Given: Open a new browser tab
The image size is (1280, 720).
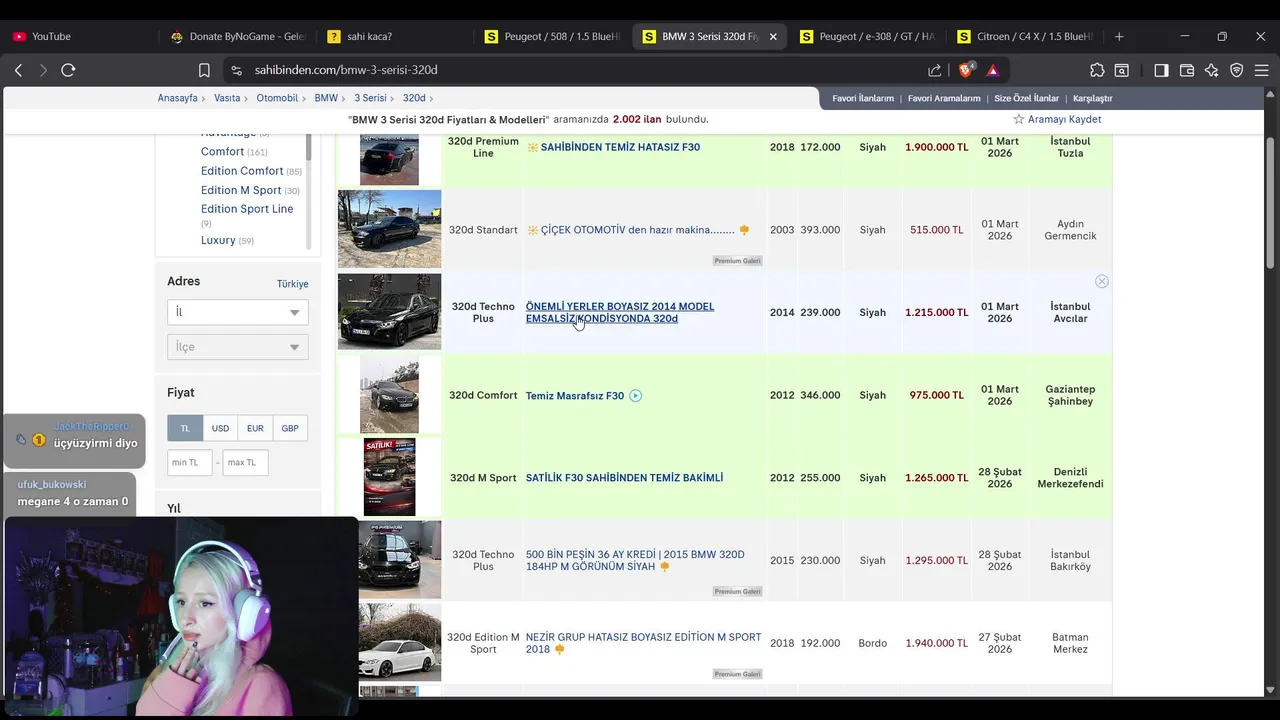Looking at the screenshot, I should [1119, 36].
